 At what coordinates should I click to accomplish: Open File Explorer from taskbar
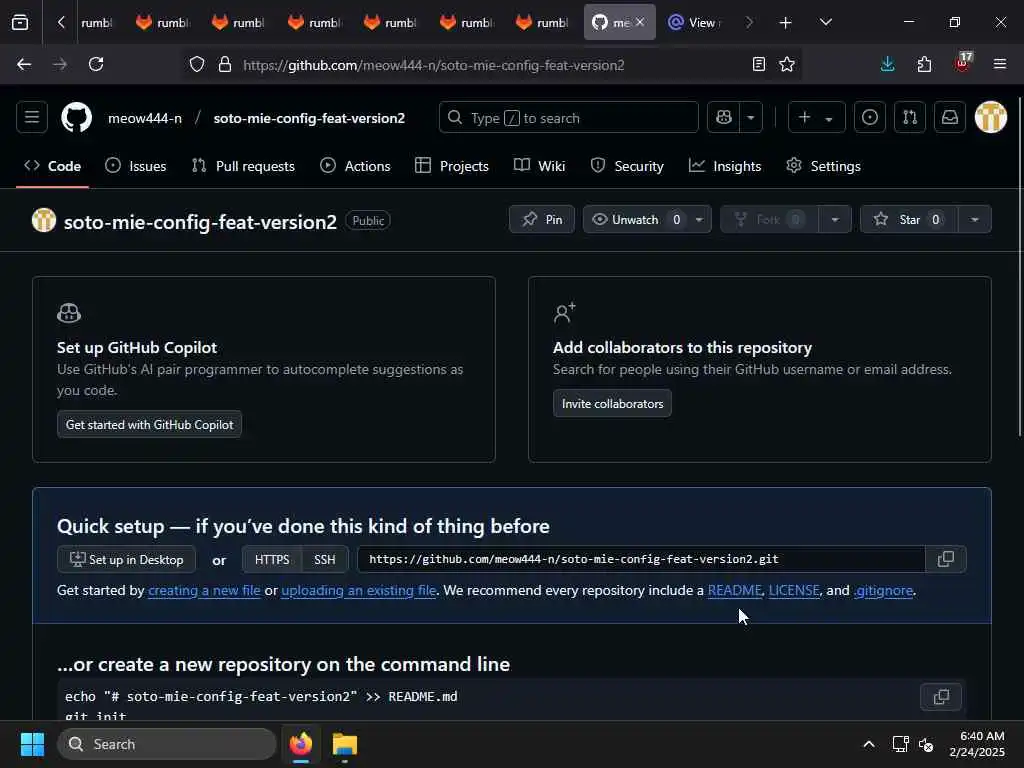[345, 744]
